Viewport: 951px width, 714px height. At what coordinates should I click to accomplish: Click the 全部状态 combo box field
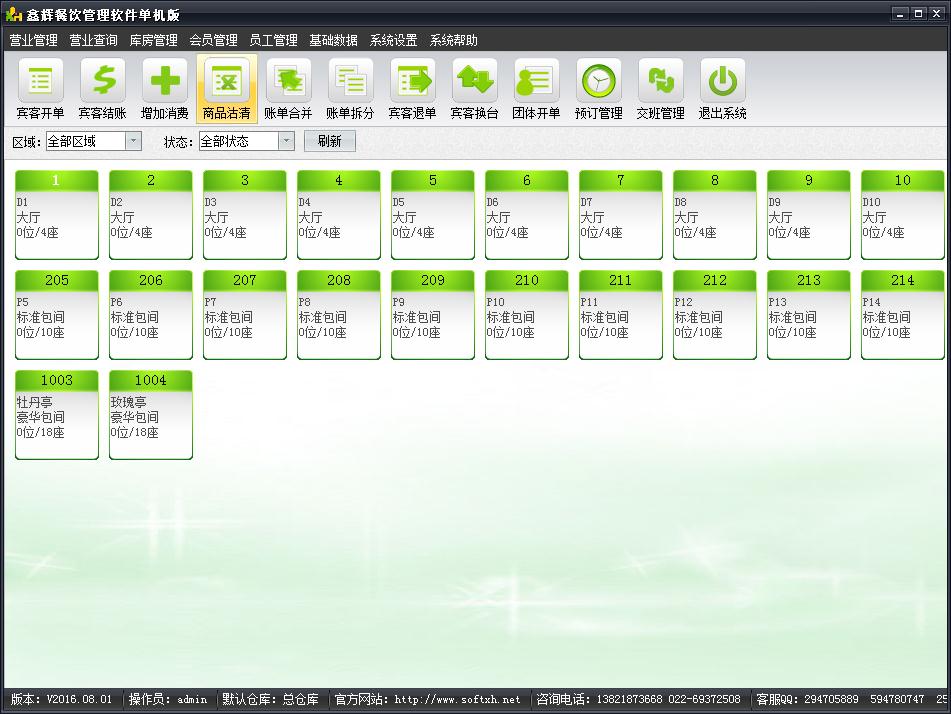247,141
